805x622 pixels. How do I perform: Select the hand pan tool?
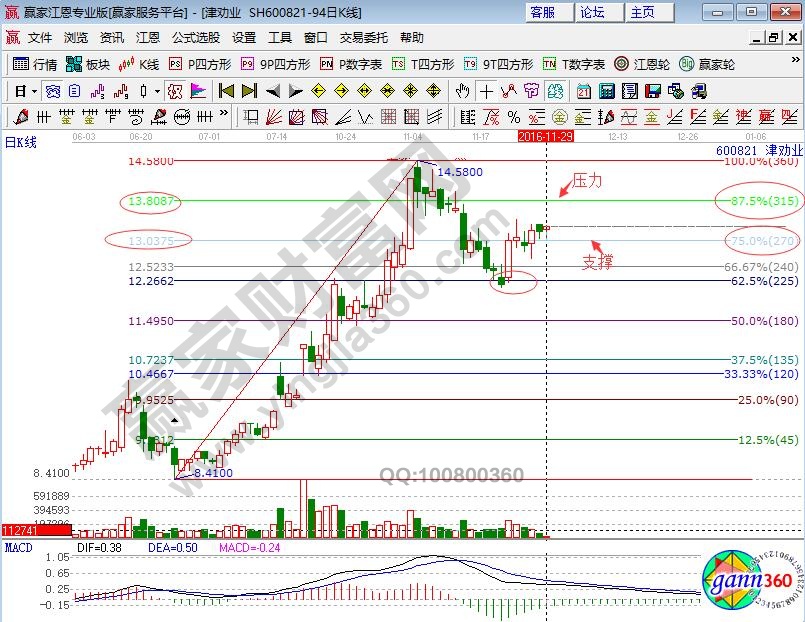tap(462, 91)
